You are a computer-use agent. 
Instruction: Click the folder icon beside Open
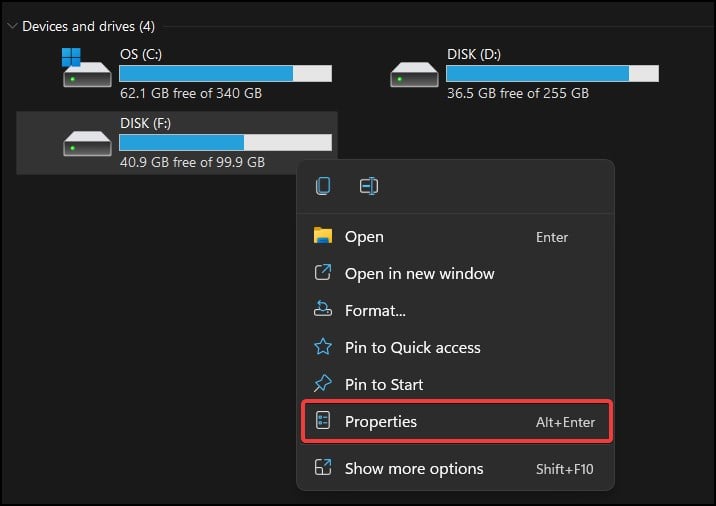(x=323, y=236)
